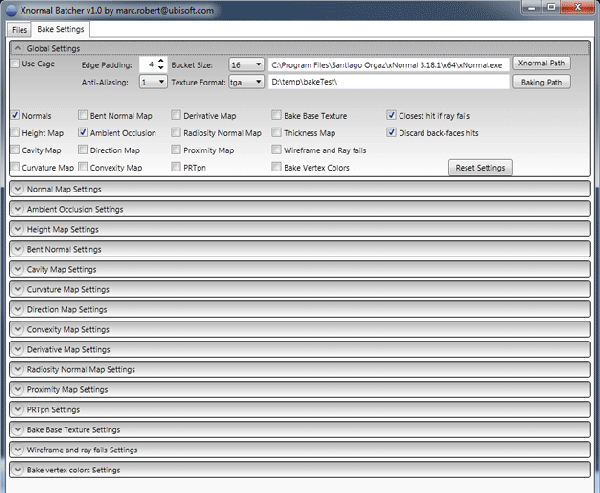Viewport: 600px width, 493px height.
Task: Enable the Thickness Map checkbox
Action: pos(276,132)
